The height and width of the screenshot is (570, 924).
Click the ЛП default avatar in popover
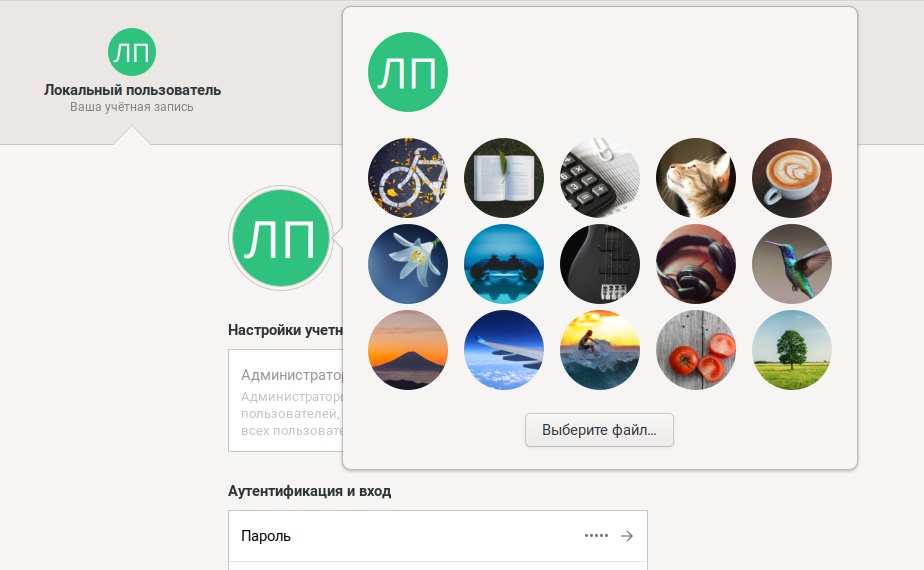point(408,72)
